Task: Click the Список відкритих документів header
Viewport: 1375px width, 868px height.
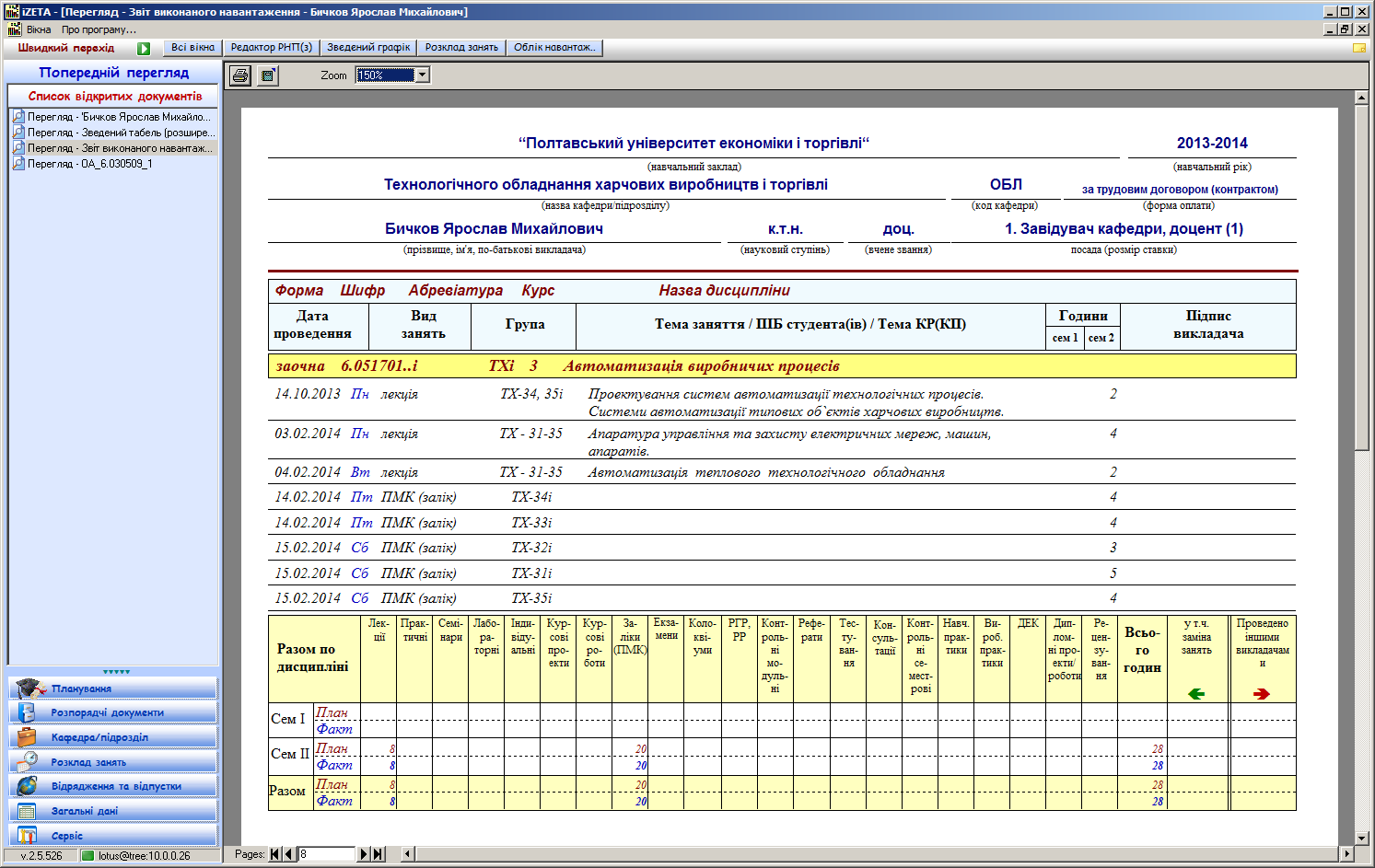Action: pyautogui.click(x=115, y=96)
